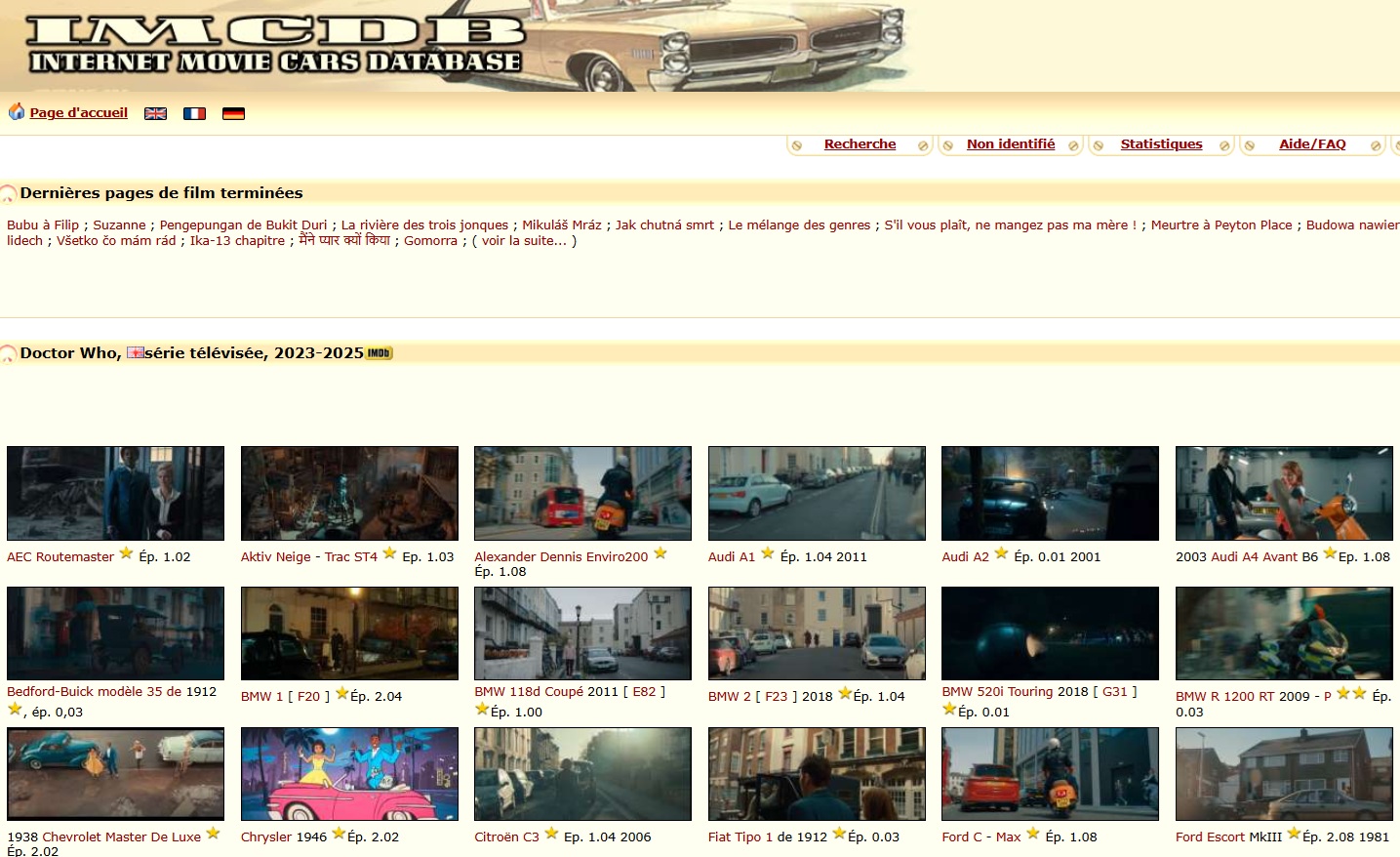Viewport: 1400px width, 857px height.
Task: Open the AEC Routemaster thumbnail image
Action: (x=115, y=493)
